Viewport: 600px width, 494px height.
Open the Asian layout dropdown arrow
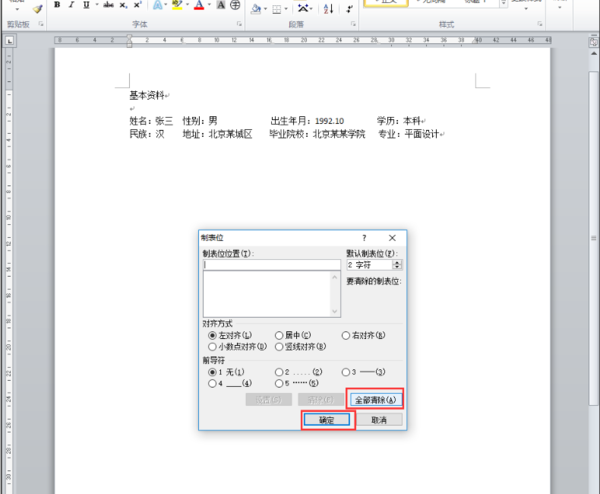pyautogui.click(x=311, y=8)
